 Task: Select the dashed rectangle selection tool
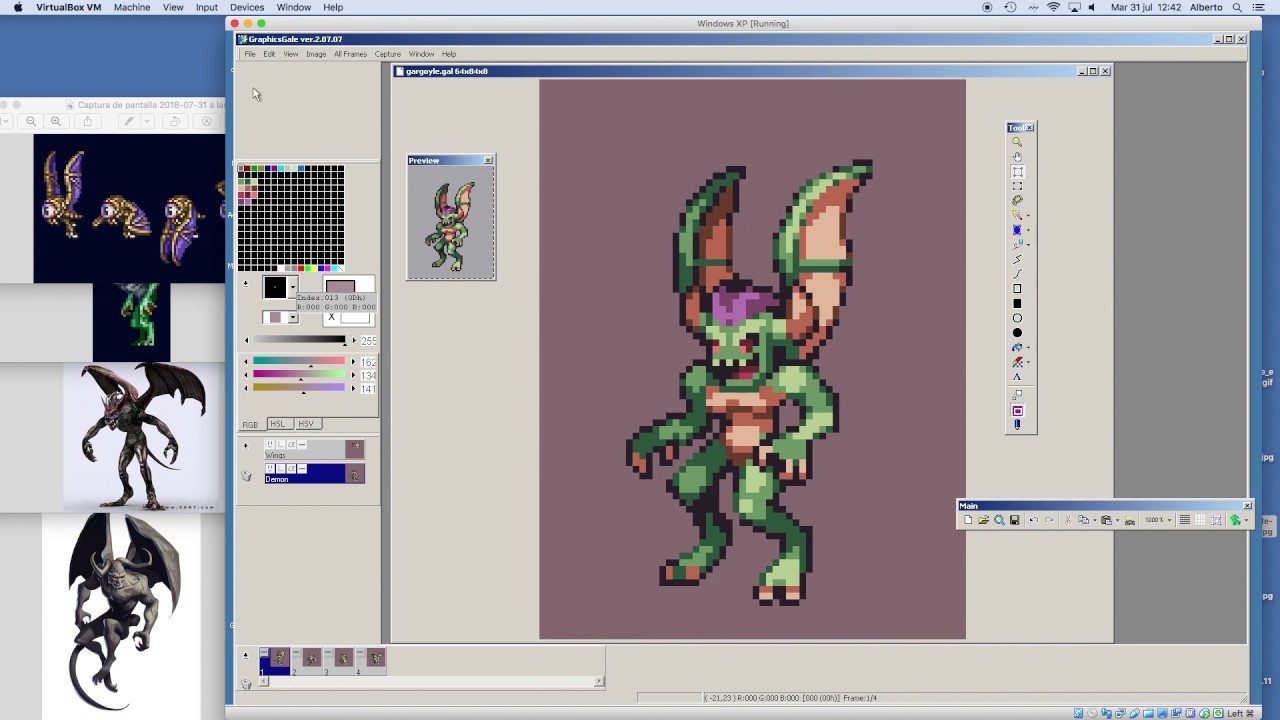[x=1017, y=186]
